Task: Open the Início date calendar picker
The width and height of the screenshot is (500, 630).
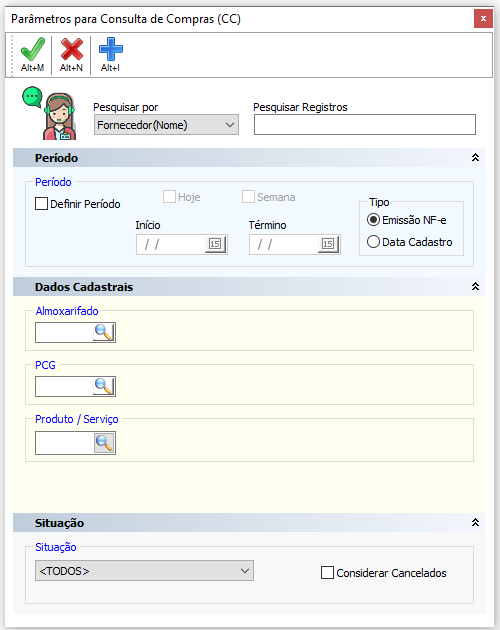Action: click(215, 244)
